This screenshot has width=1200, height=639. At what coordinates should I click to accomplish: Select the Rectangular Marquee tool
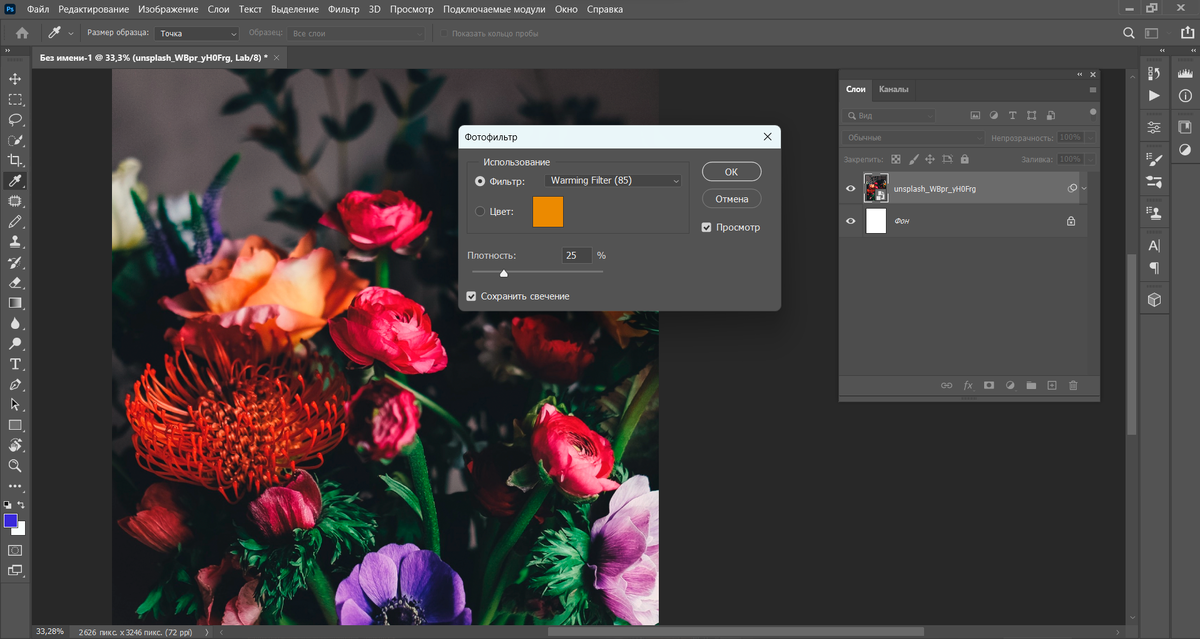click(x=15, y=99)
